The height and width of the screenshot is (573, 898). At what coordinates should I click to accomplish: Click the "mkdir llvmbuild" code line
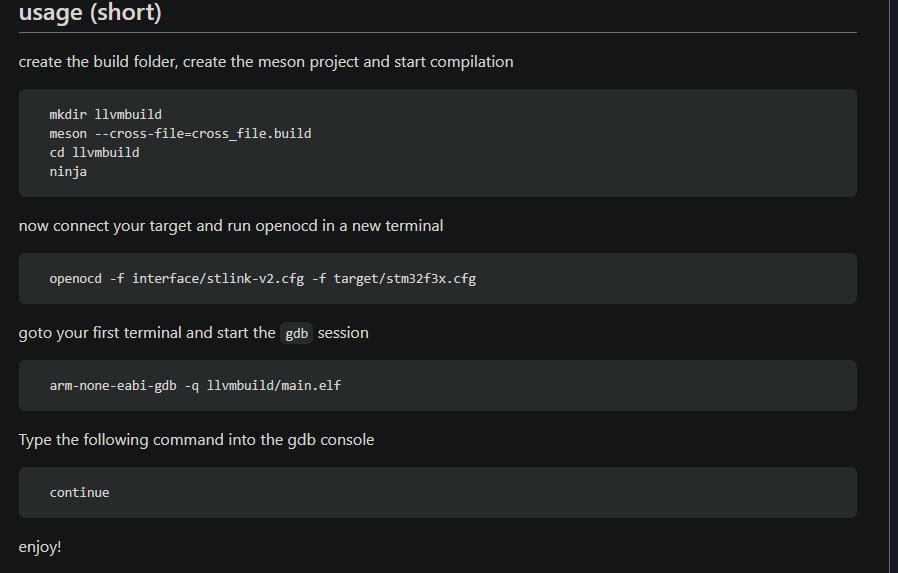[x=105, y=114]
